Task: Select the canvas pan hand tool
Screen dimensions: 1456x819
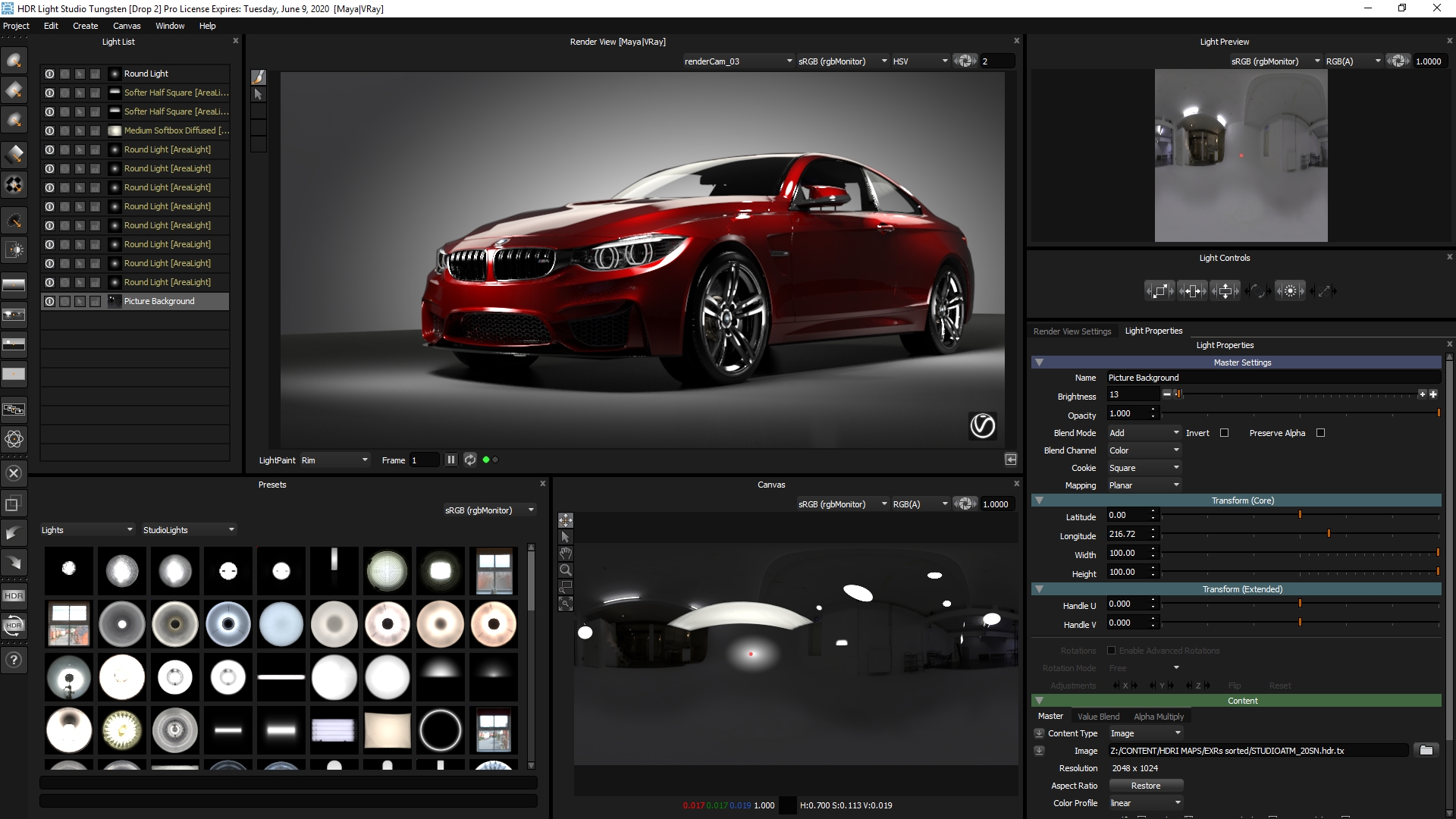Action: click(x=565, y=554)
